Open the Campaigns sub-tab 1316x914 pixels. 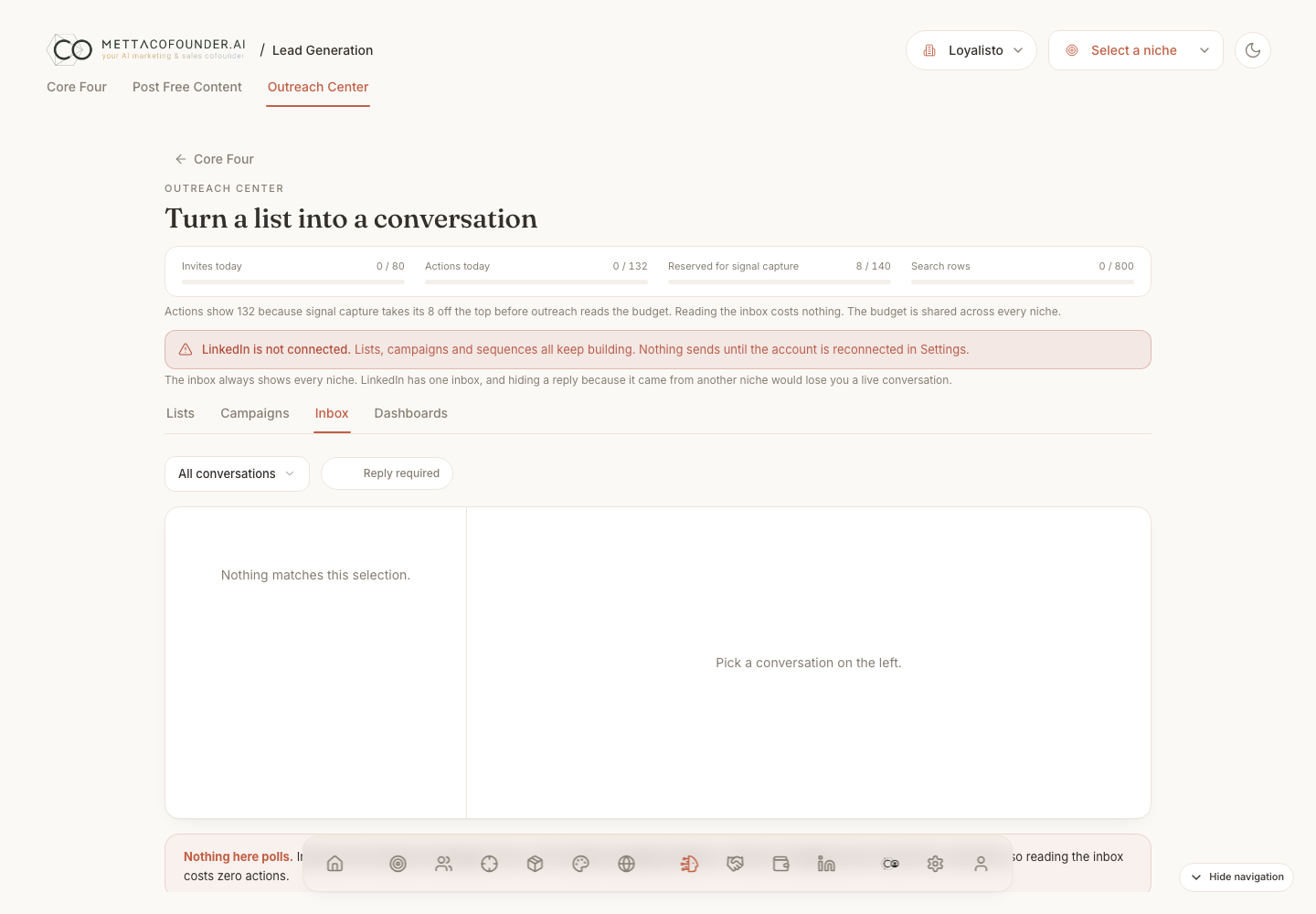click(255, 413)
